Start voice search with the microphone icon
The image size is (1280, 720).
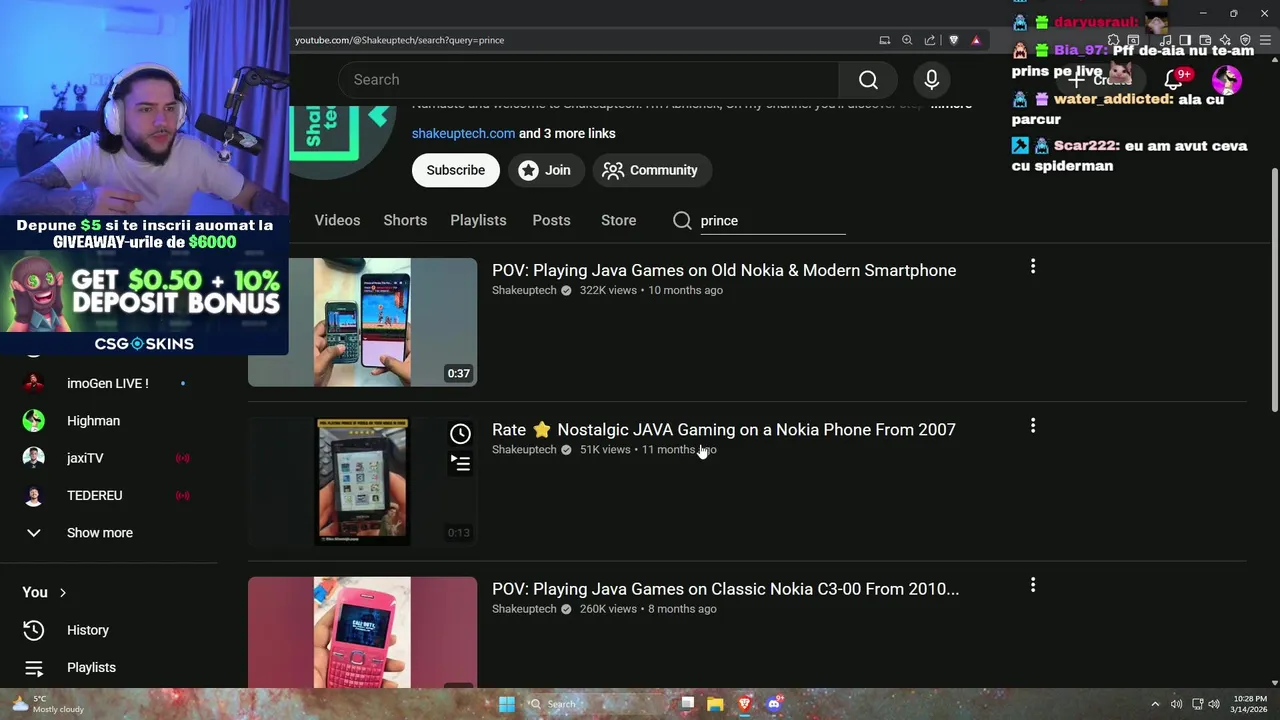[x=931, y=80]
